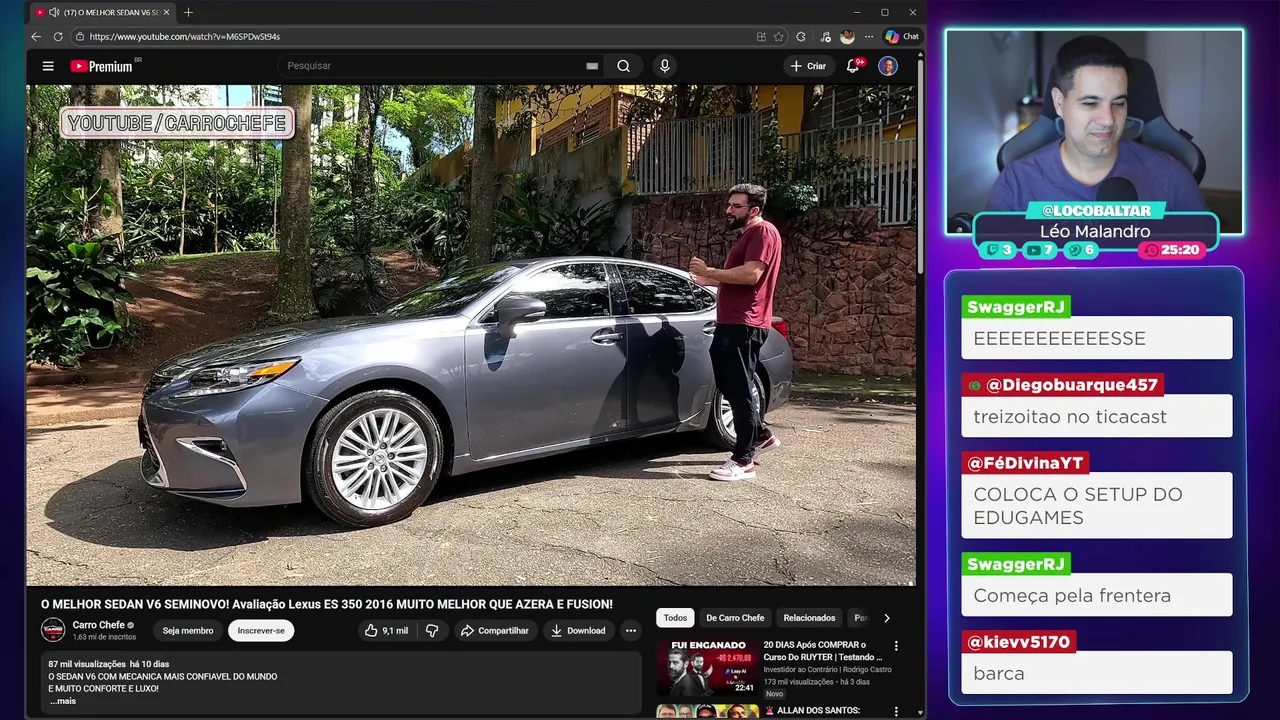
Task: Open the split screen apps icon in address bar
Action: (761, 36)
